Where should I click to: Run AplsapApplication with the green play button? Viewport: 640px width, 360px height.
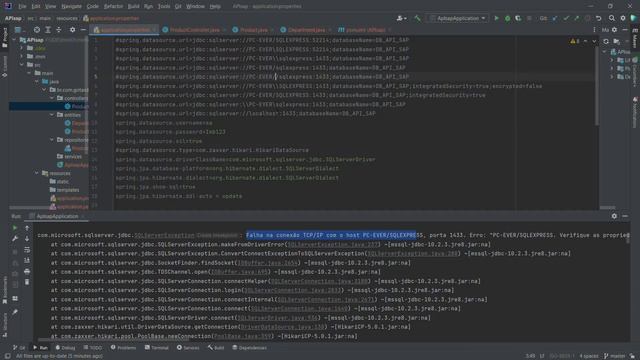tap(496, 18)
